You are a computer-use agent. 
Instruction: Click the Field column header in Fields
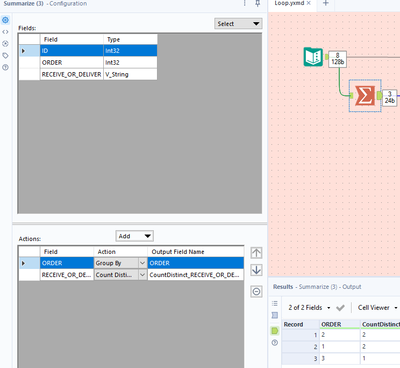(x=71, y=39)
